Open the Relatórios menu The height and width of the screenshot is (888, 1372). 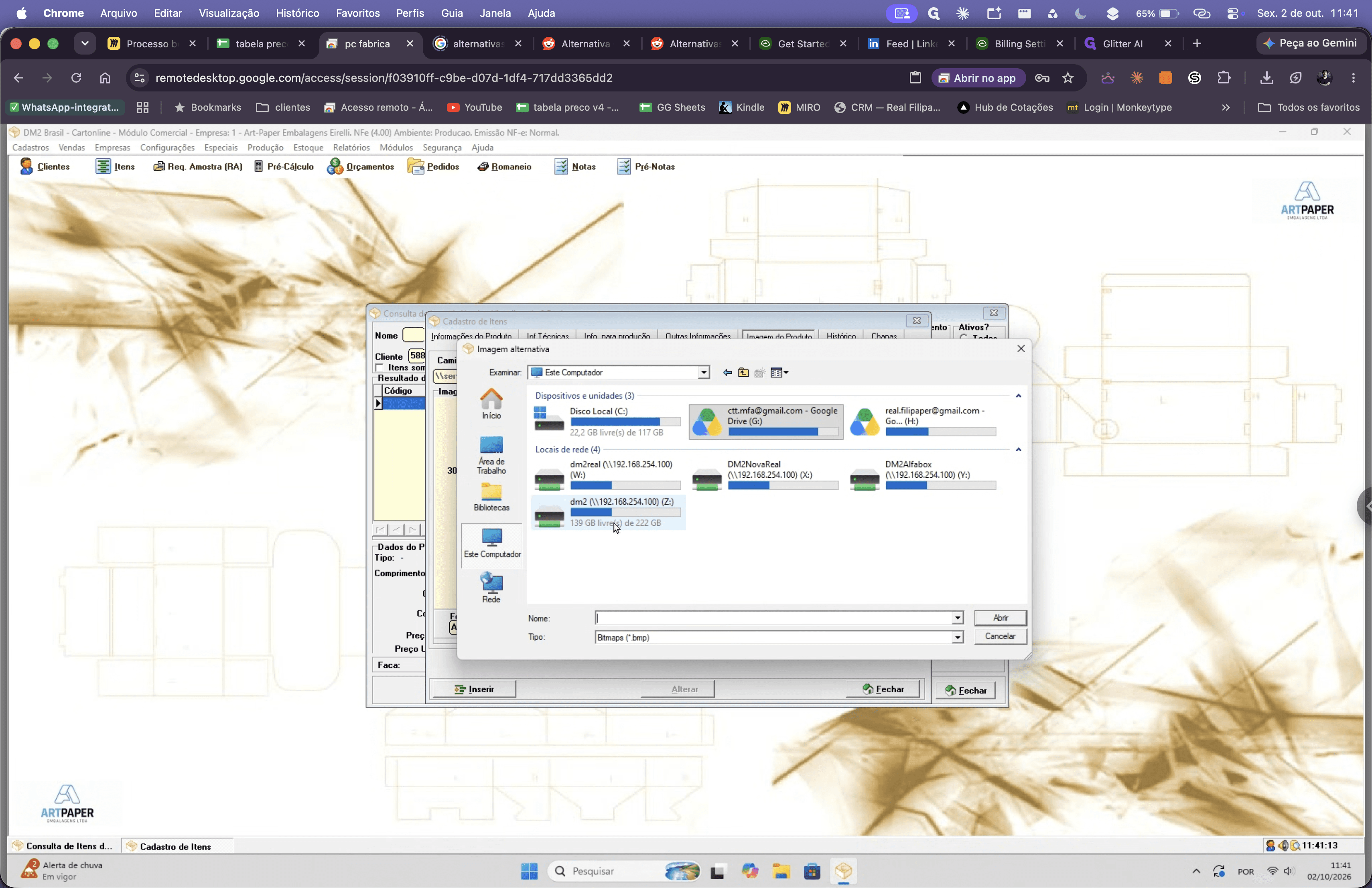pyautogui.click(x=351, y=148)
